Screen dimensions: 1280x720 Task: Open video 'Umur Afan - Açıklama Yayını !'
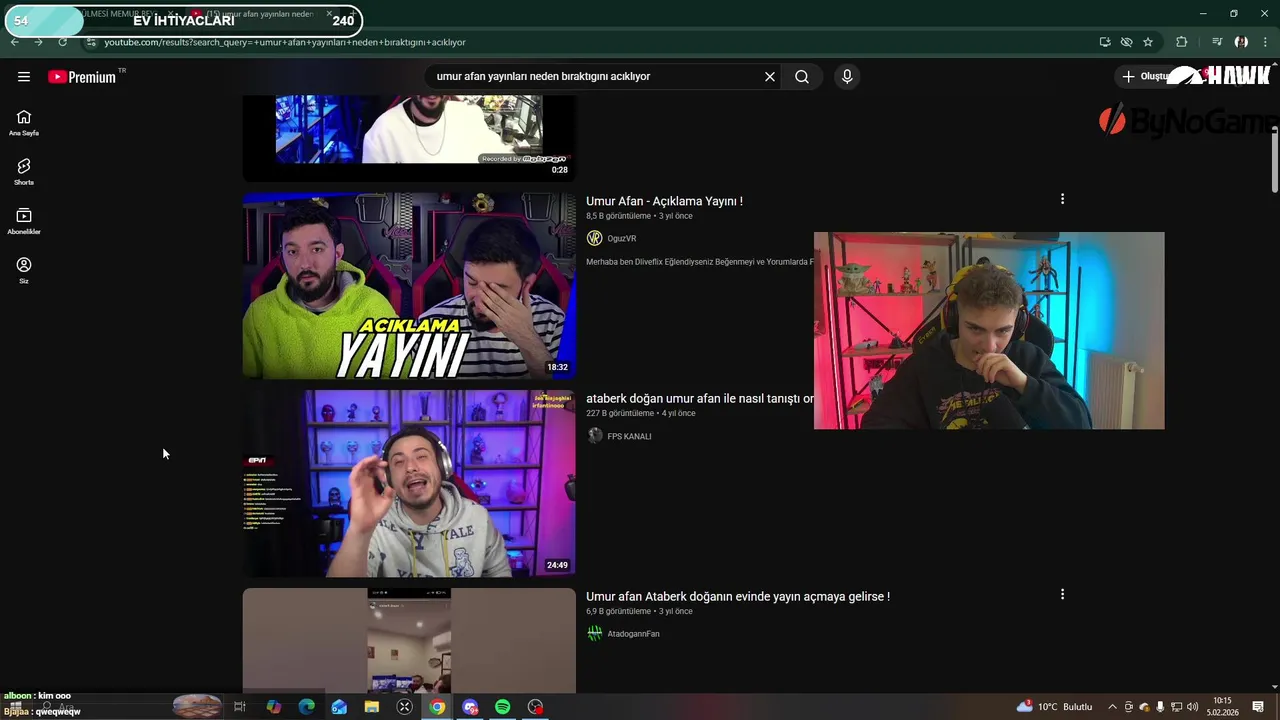click(664, 201)
